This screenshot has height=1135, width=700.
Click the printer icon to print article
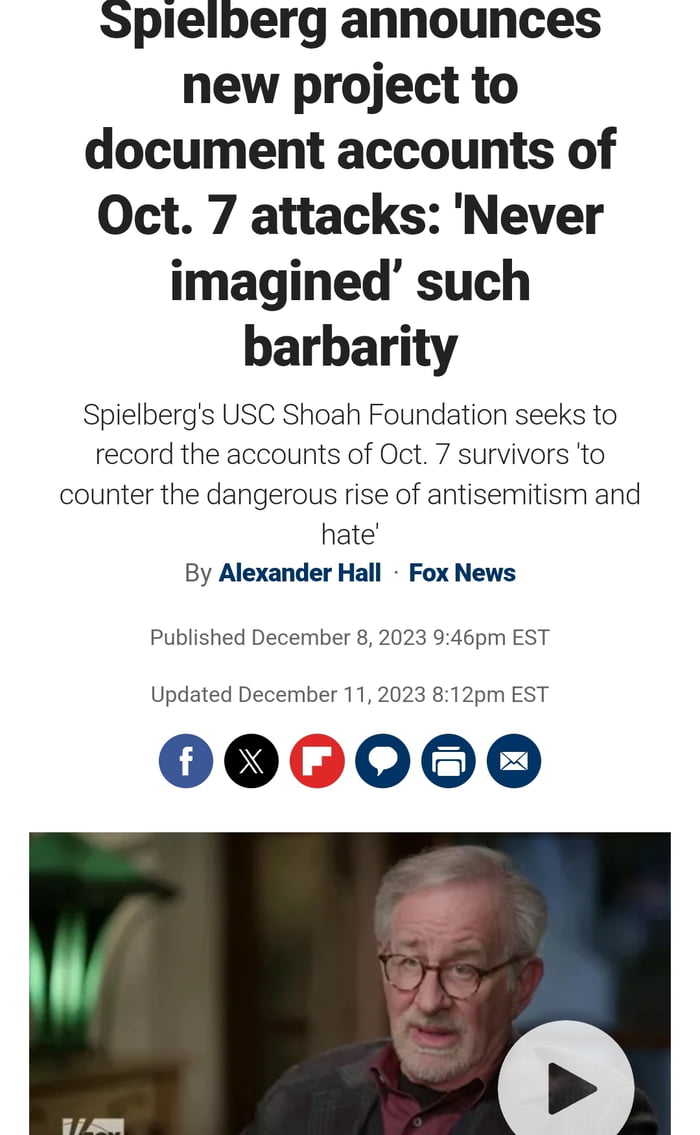[x=448, y=761]
